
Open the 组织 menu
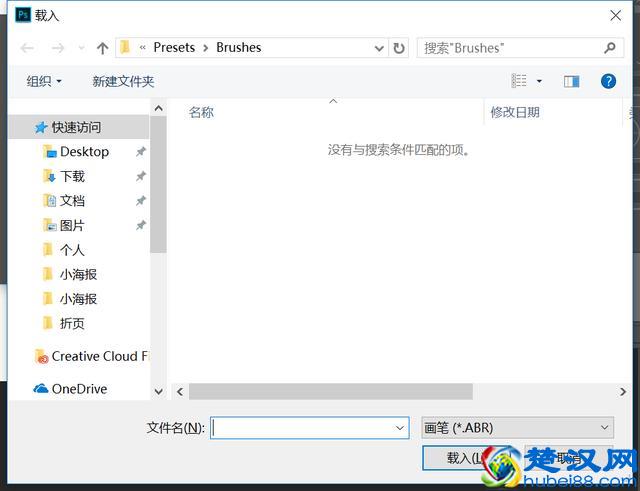44,81
